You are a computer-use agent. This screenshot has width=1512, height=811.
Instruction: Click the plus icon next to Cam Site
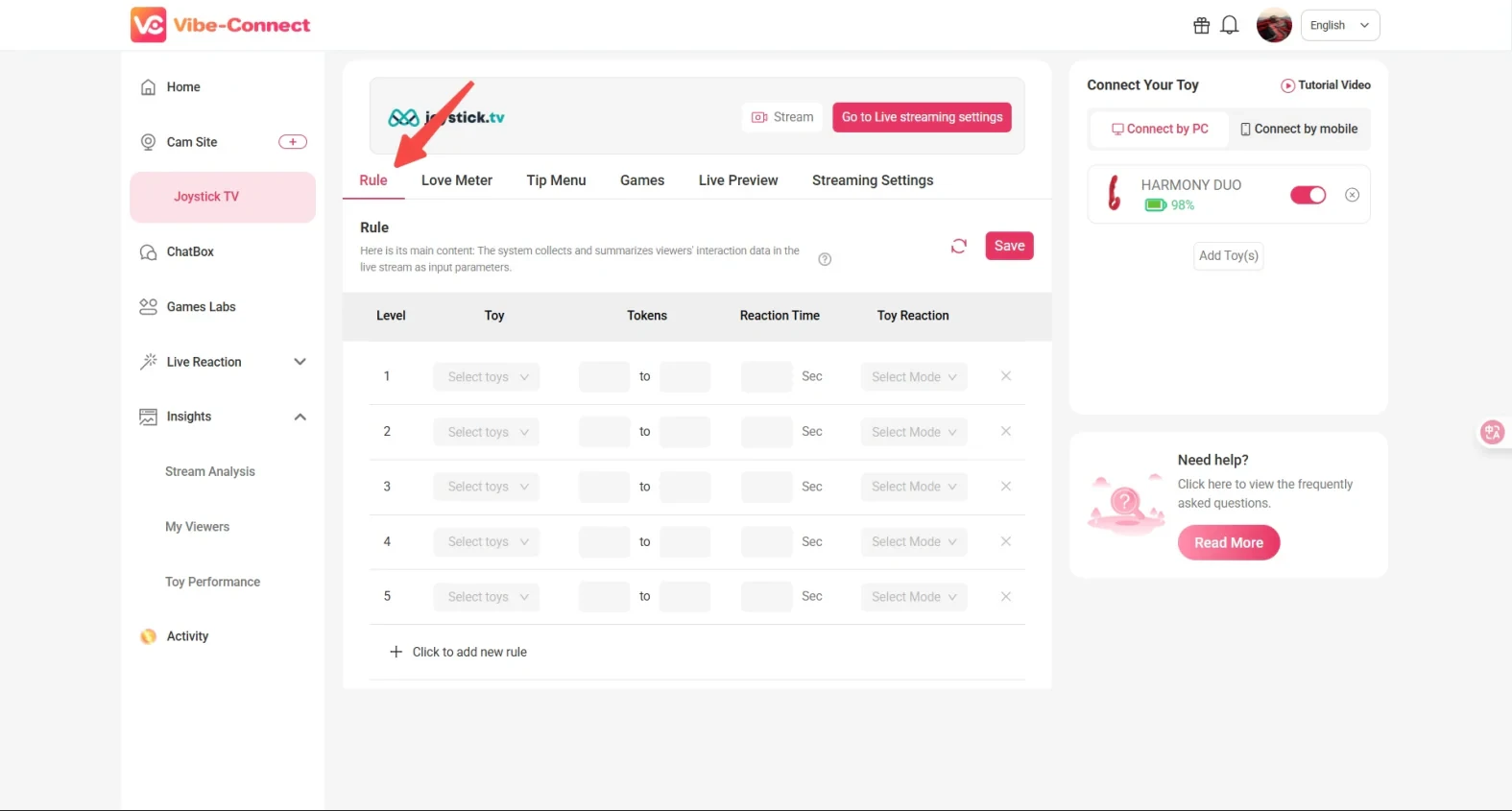293,142
